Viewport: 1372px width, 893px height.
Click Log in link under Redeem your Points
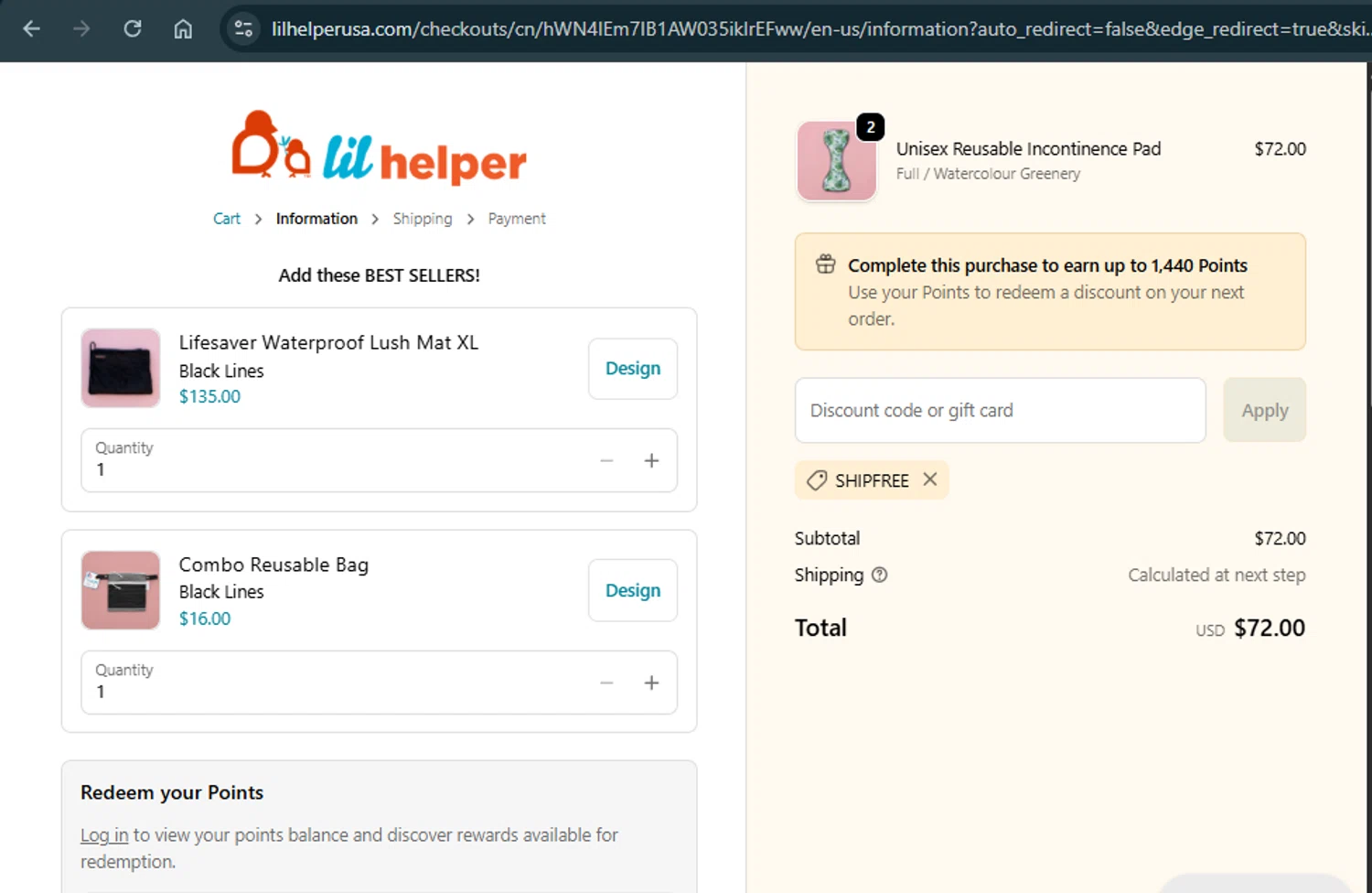pos(104,835)
